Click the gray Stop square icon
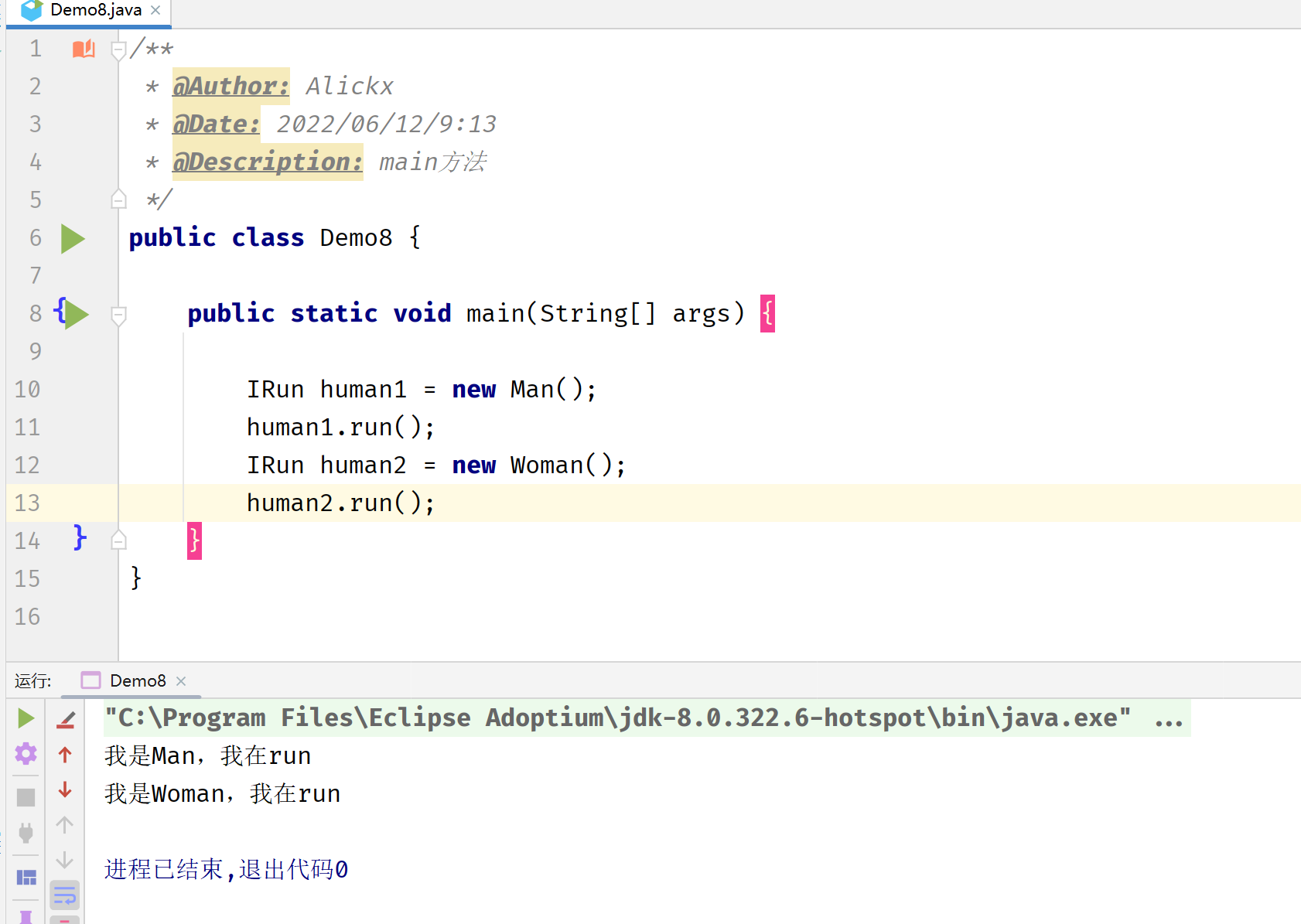 click(x=26, y=796)
